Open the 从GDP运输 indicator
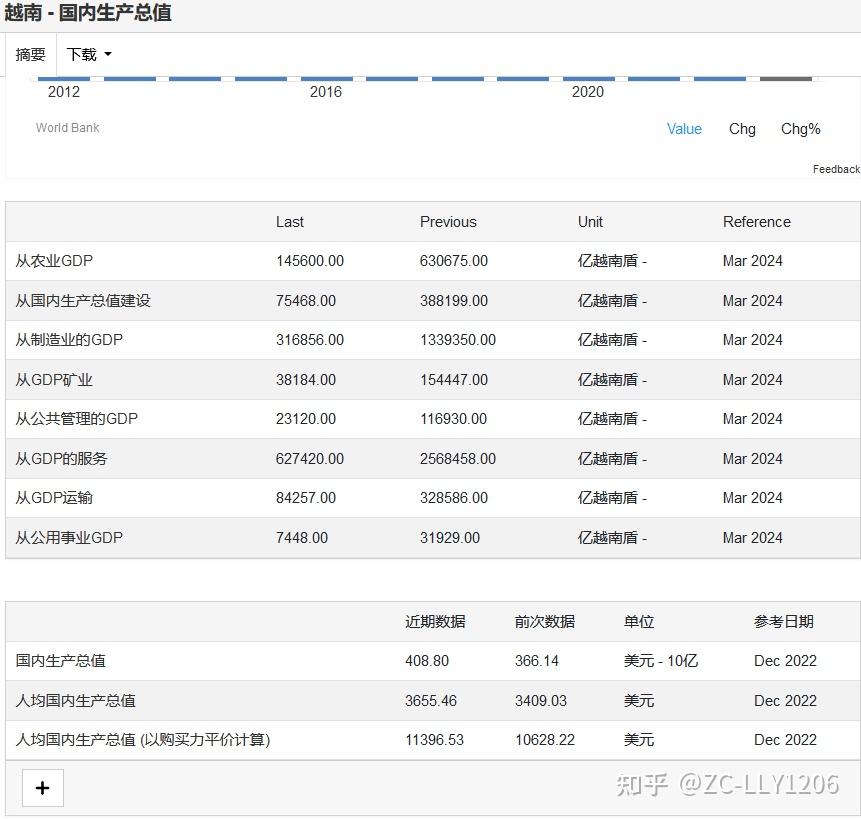Viewport: 861px width, 819px height. click(54, 498)
